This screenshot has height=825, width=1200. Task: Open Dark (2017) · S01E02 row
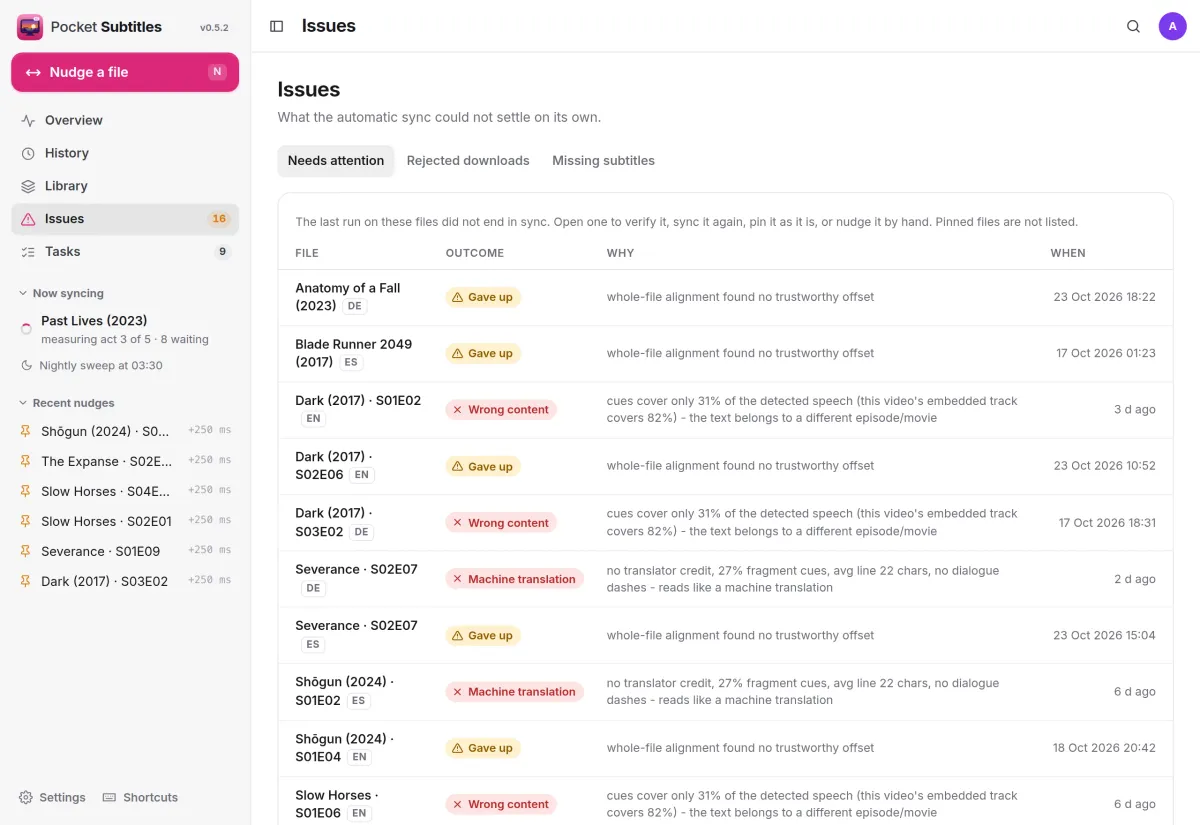coord(725,409)
